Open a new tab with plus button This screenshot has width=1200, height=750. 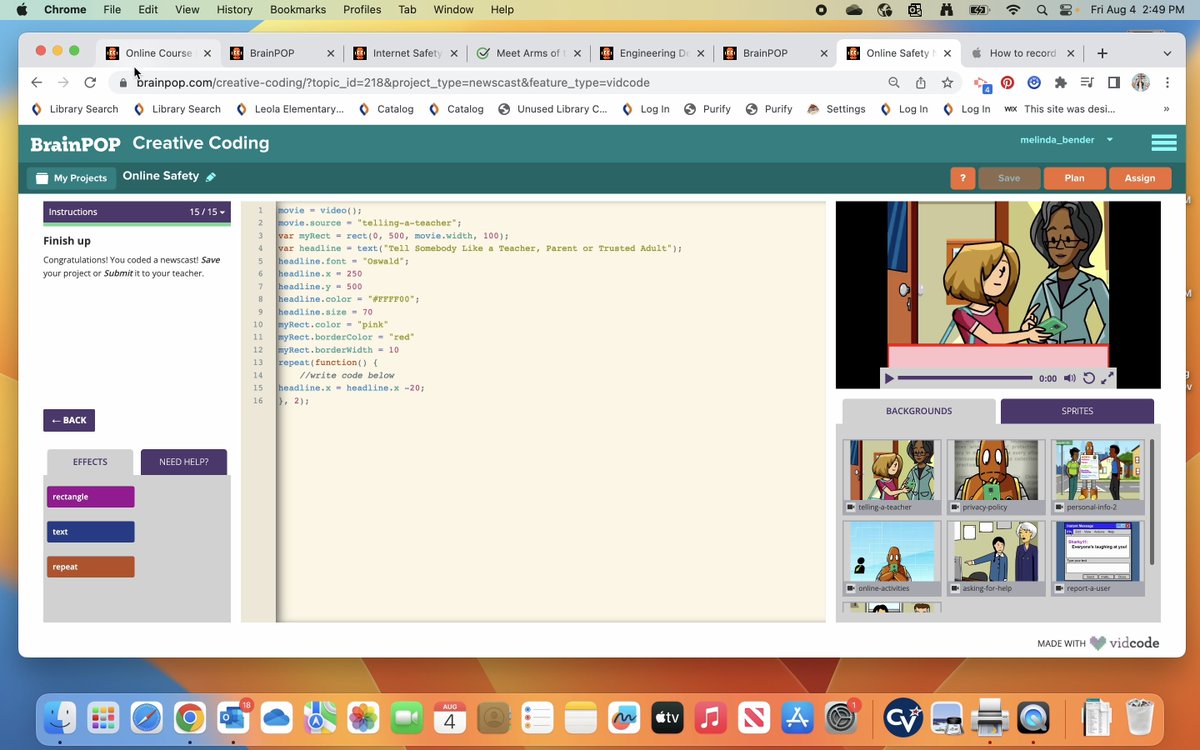pos(1102,53)
